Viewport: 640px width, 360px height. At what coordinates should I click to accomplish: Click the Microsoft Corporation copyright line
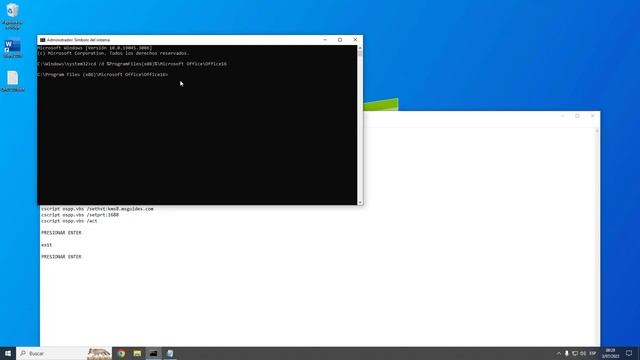pos(113,53)
